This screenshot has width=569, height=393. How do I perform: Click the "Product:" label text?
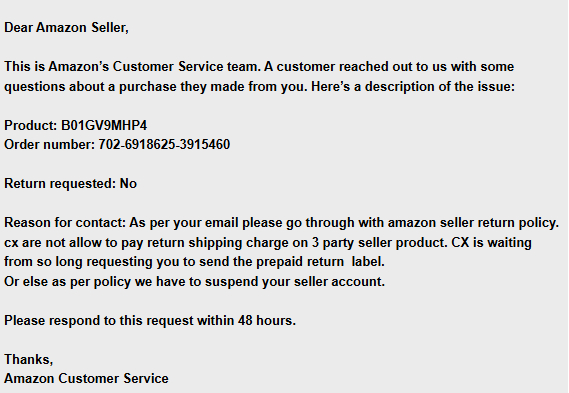[30, 125]
